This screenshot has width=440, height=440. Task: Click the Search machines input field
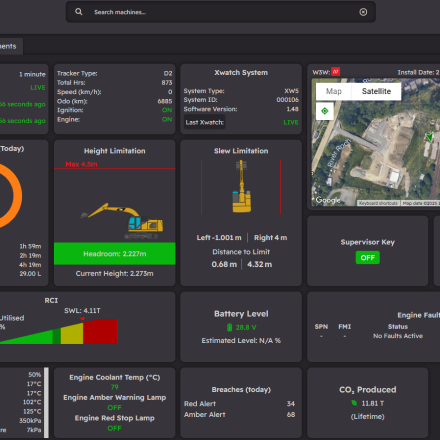[x=221, y=12]
